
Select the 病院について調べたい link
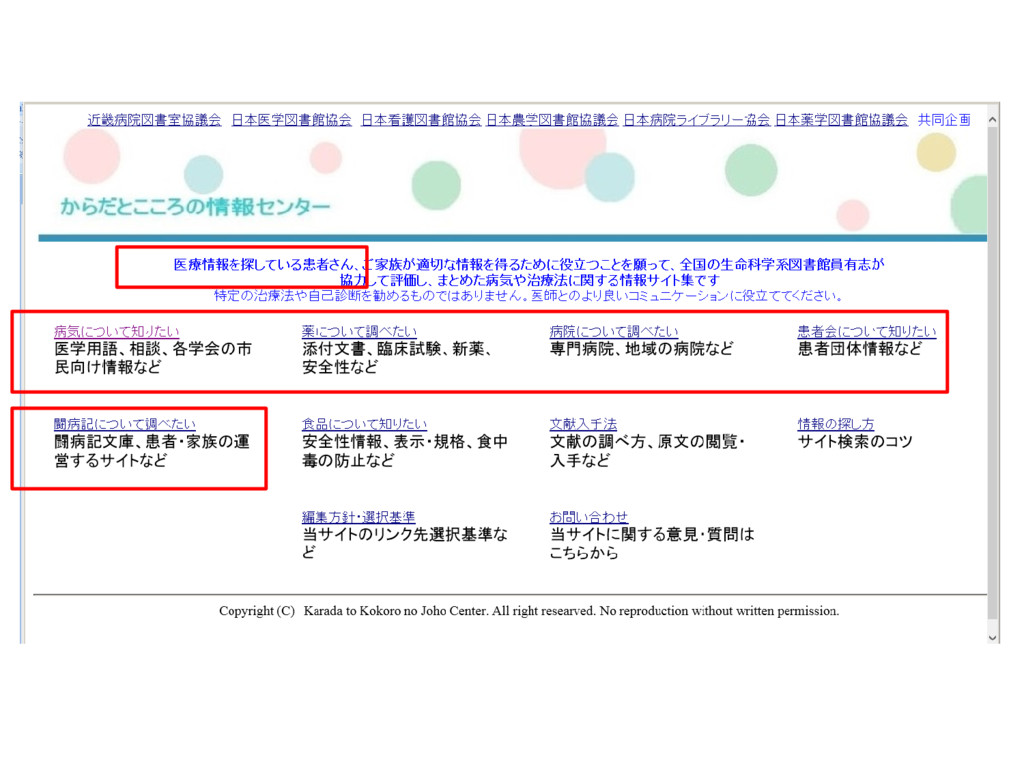pyautogui.click(x=614, y=331)
